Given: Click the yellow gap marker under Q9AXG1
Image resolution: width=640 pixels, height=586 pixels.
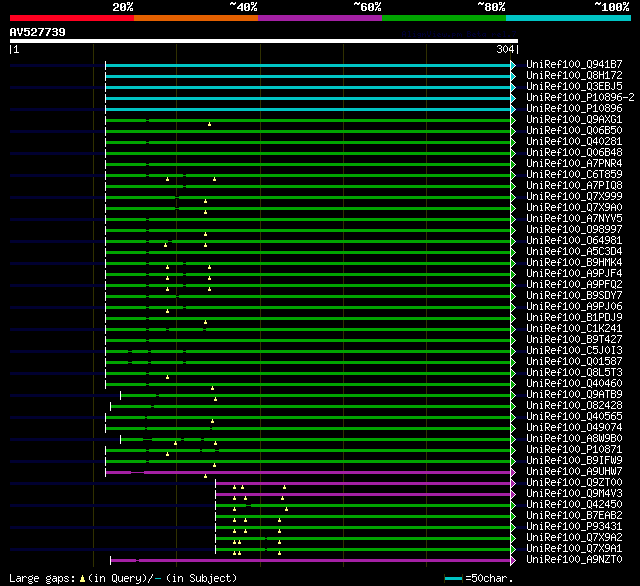Looking at the screenshot, I should [x=209, y=124].
